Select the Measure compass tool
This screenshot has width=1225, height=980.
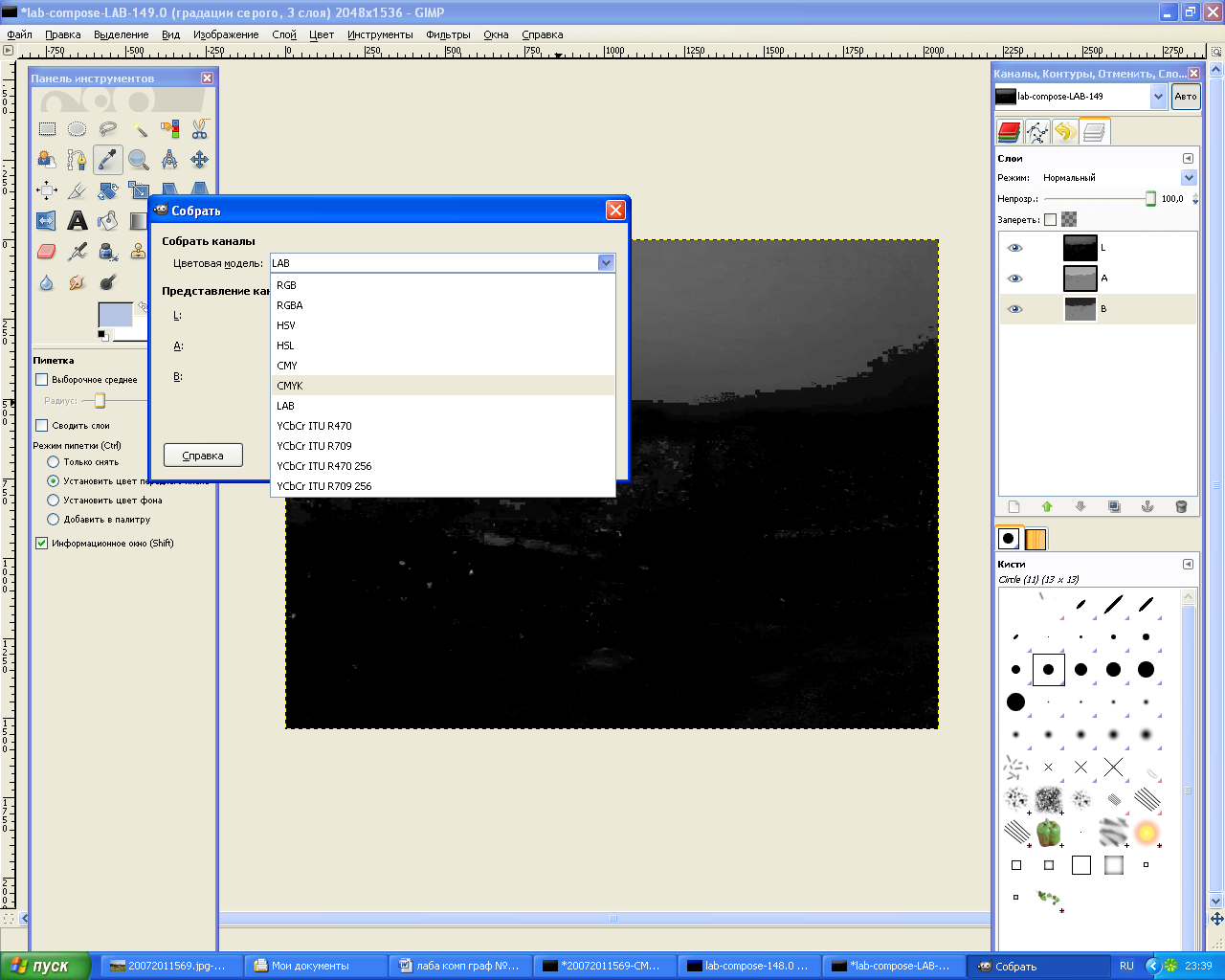coord(169,160)
